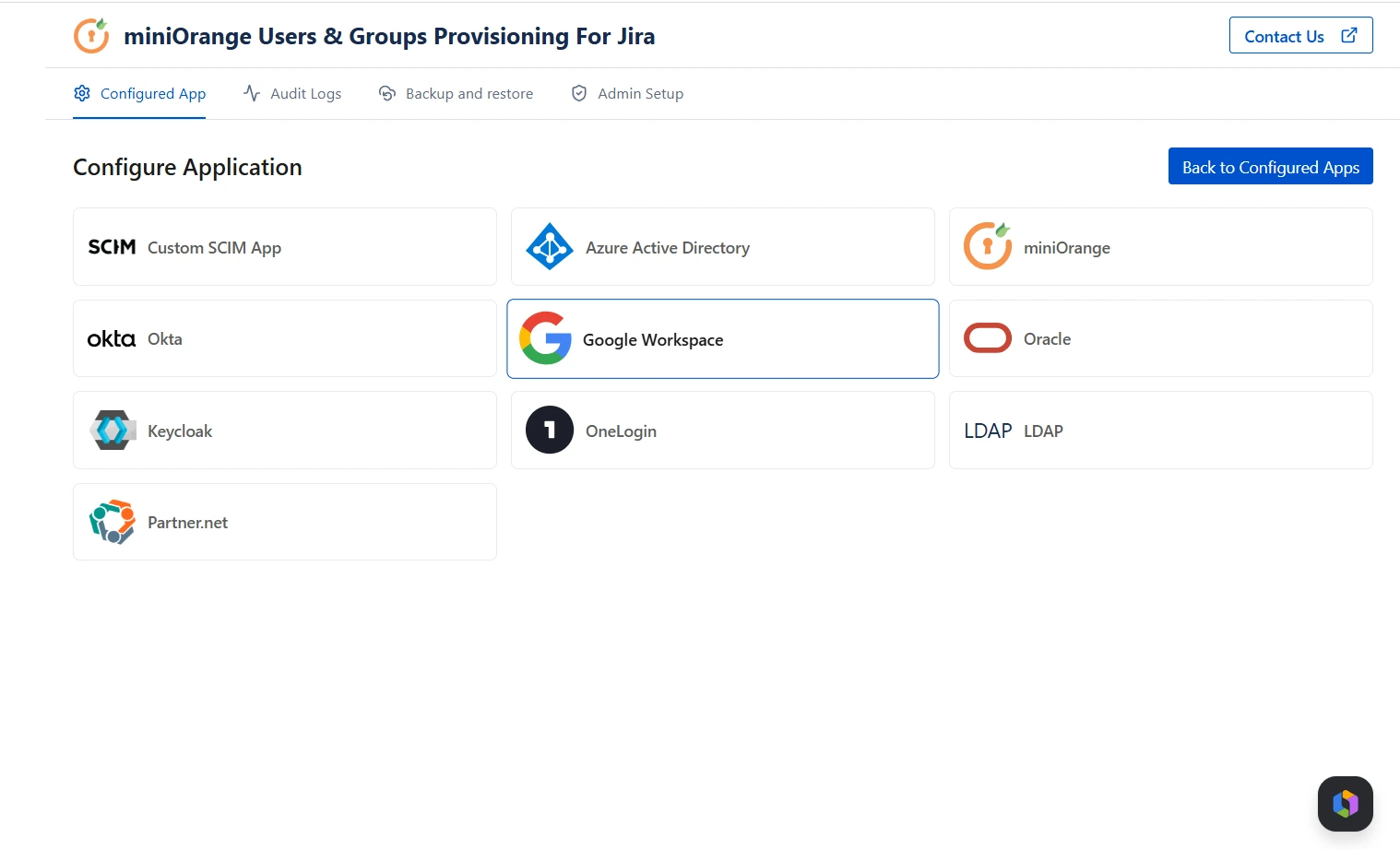Screen dimensions: 1400x850
Task: Click the gear icon beside Configured App
Action: click(82, 93)
